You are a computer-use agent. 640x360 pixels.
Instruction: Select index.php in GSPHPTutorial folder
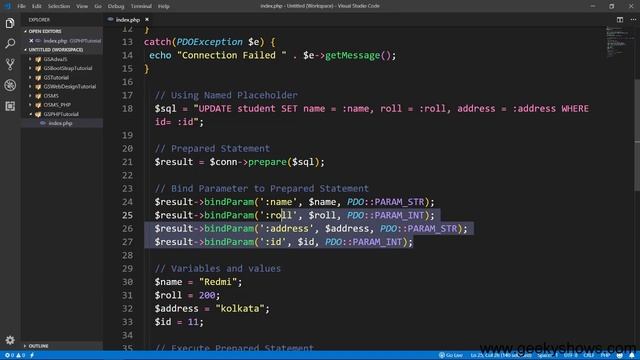[x=61, y=123]
